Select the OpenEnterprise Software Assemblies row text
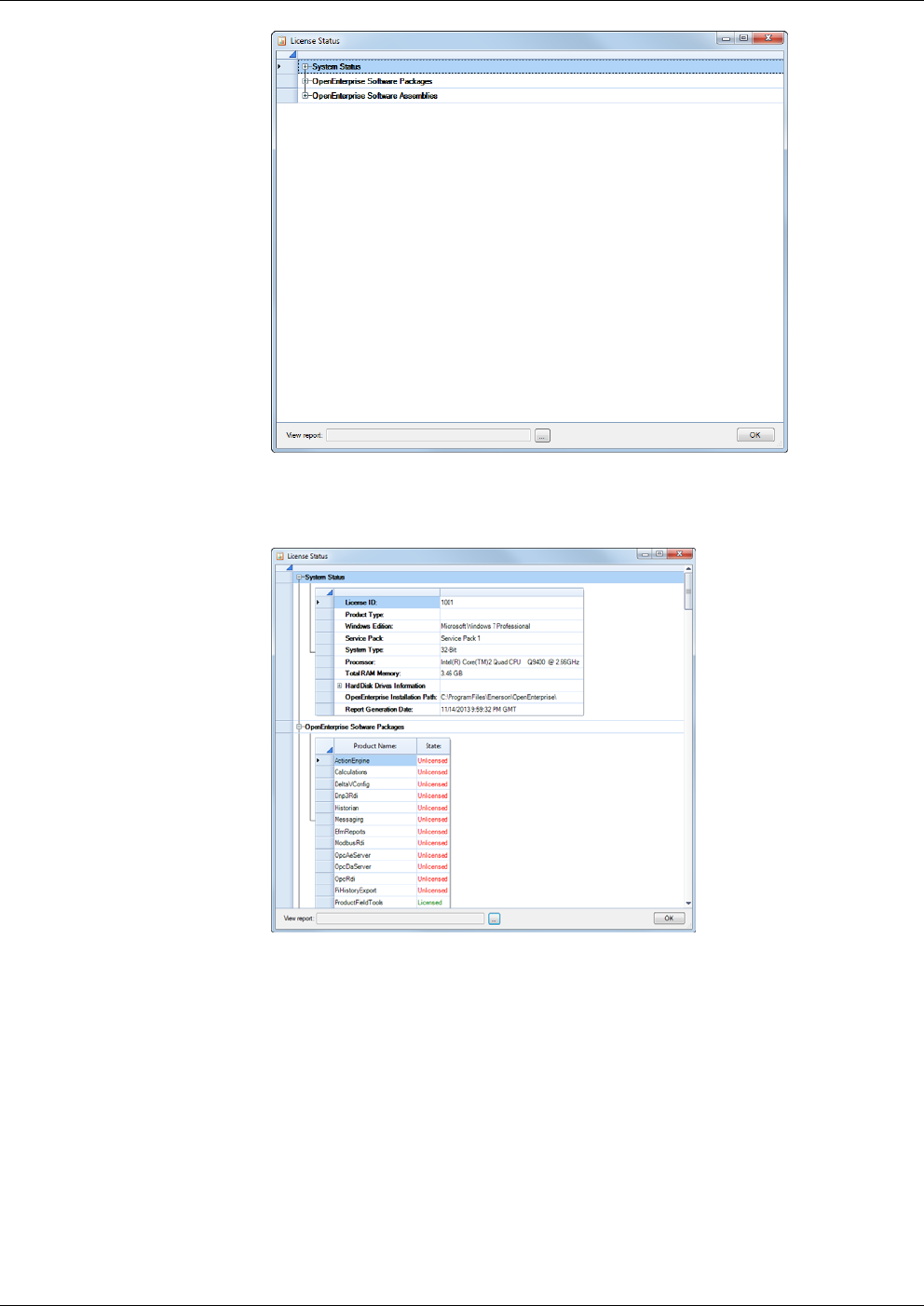This screenshot has width=924, height=1306. point(374,96)
